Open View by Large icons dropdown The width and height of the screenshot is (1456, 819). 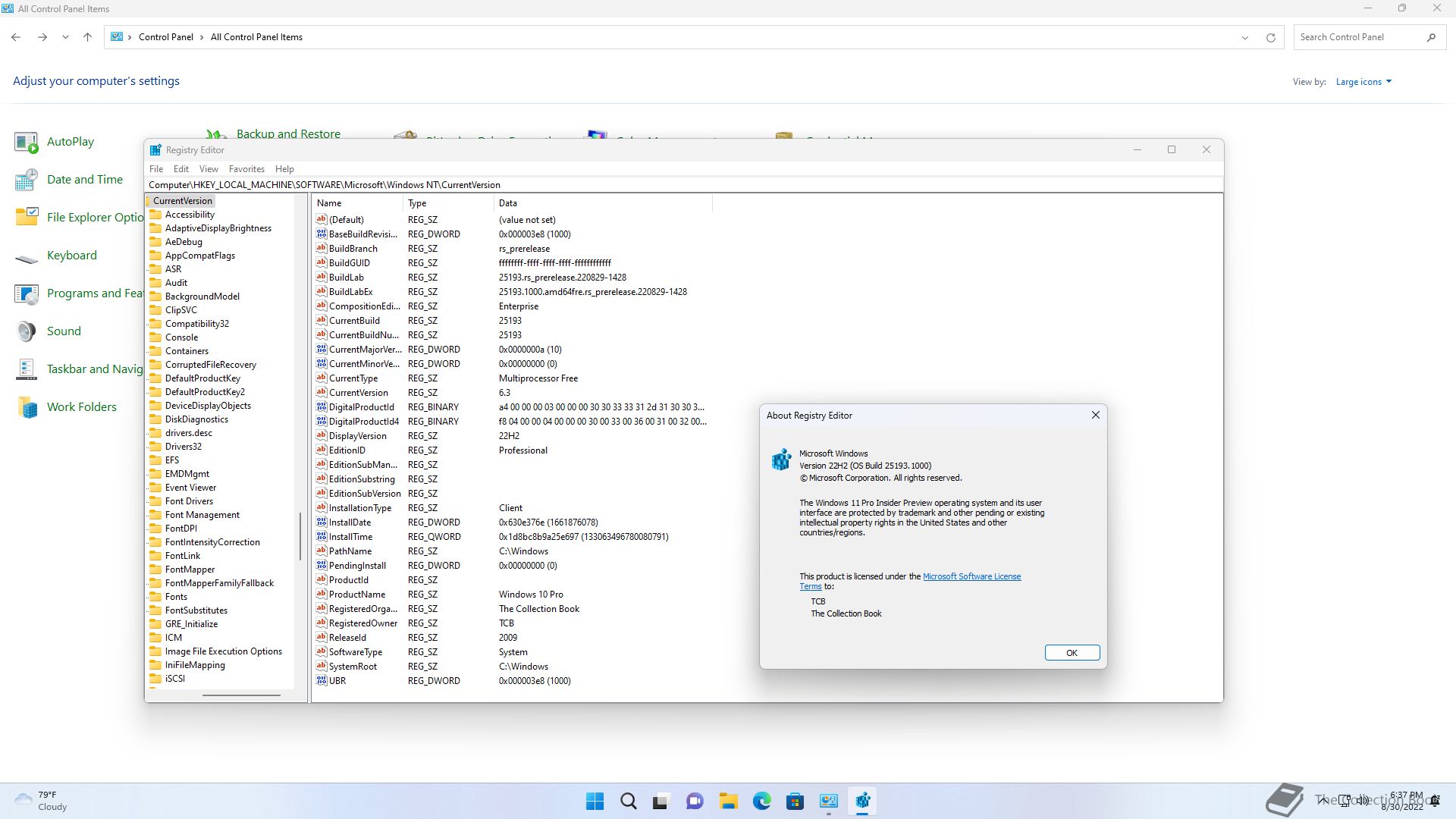(1363, 82)
